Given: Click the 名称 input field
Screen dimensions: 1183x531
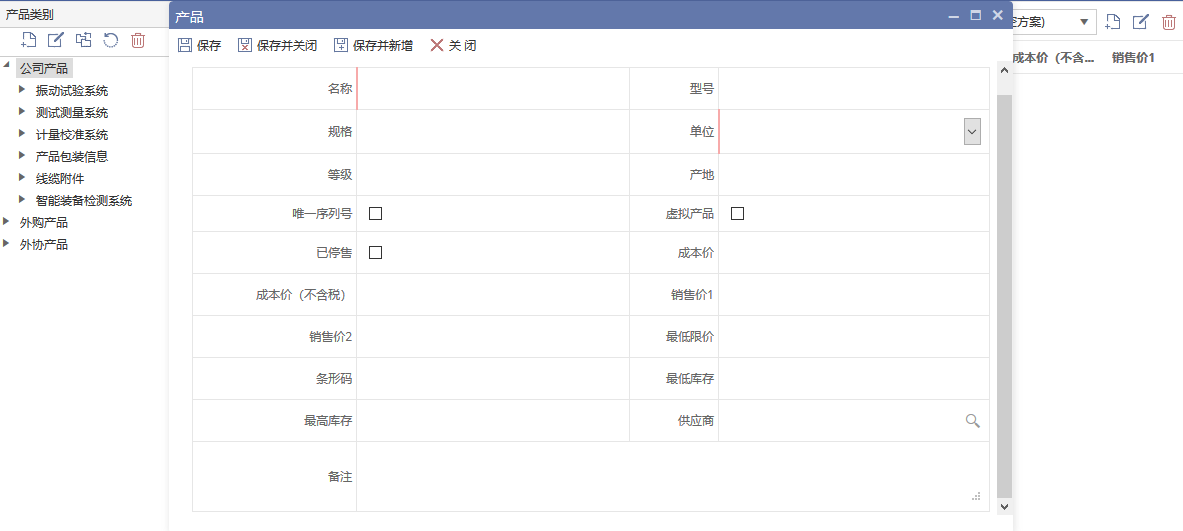Looking at the screenshot, I should tap(492, 89).
